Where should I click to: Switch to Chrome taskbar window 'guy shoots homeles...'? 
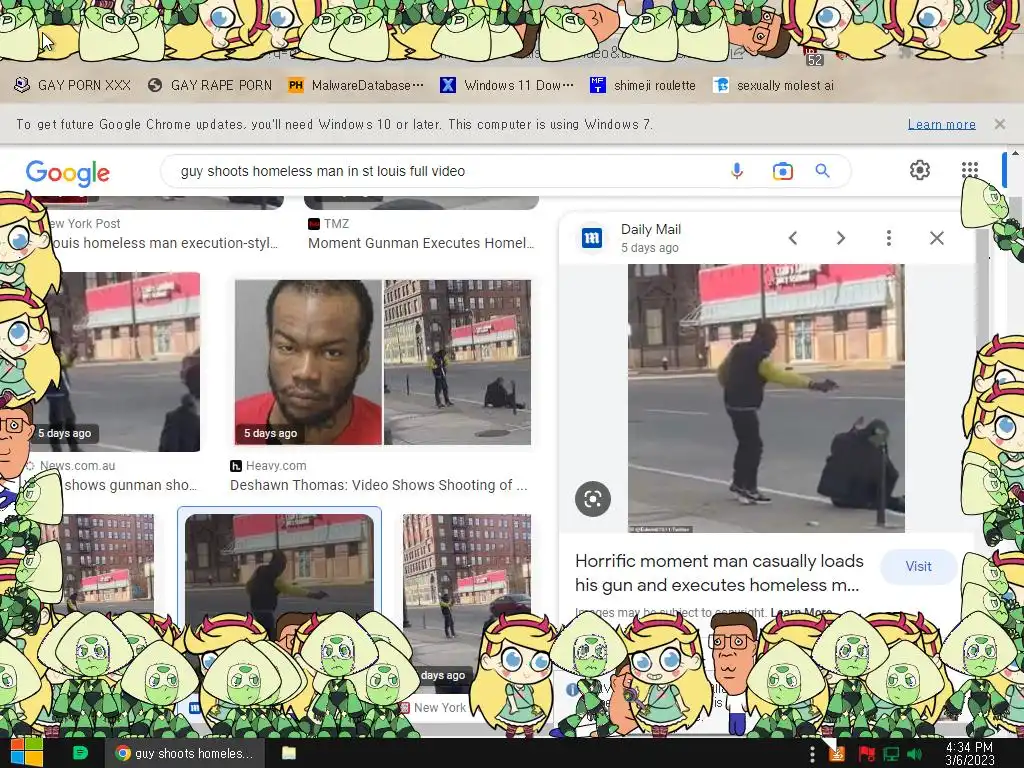185,753
